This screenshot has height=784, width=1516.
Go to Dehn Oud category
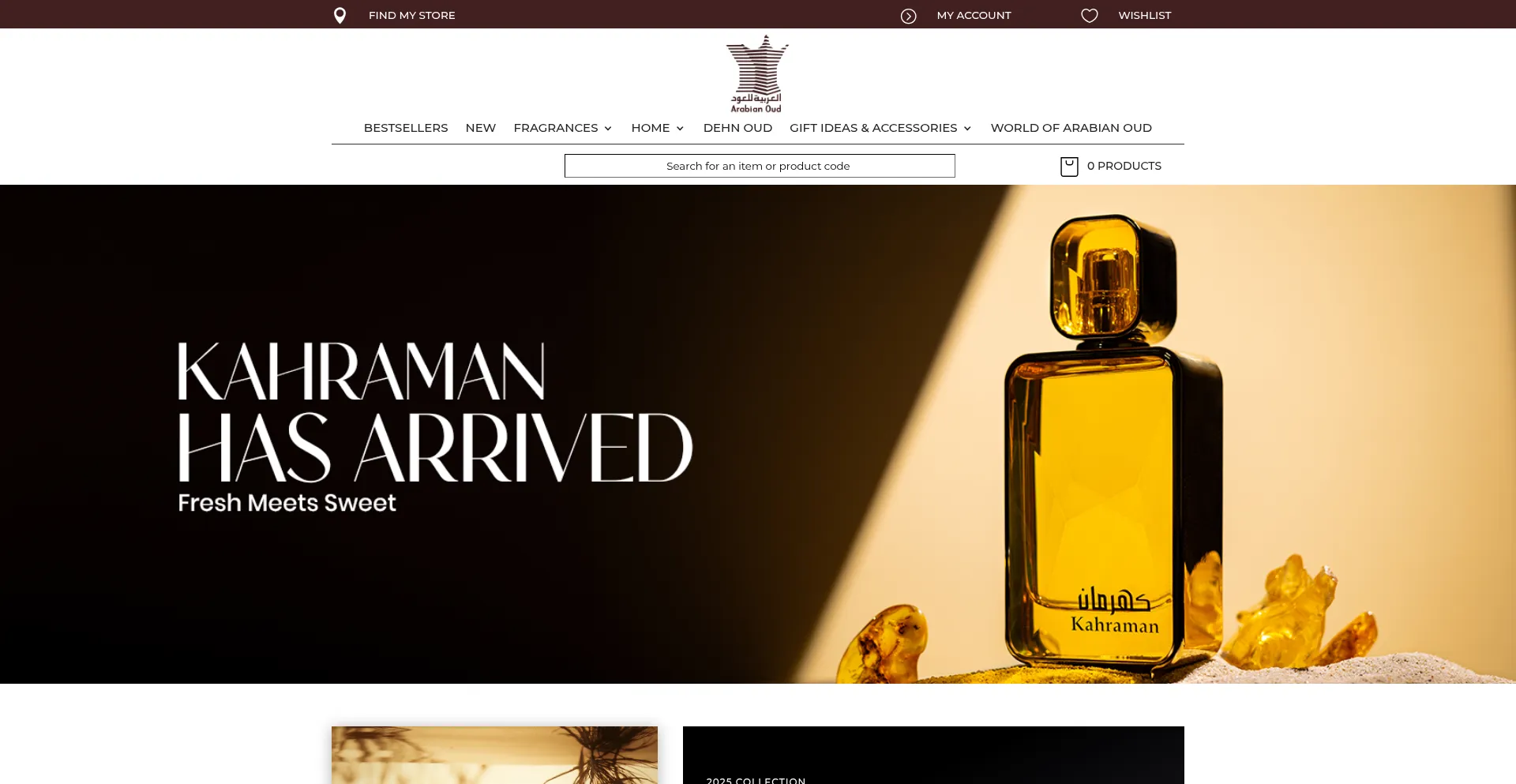(x=737, y=128)
